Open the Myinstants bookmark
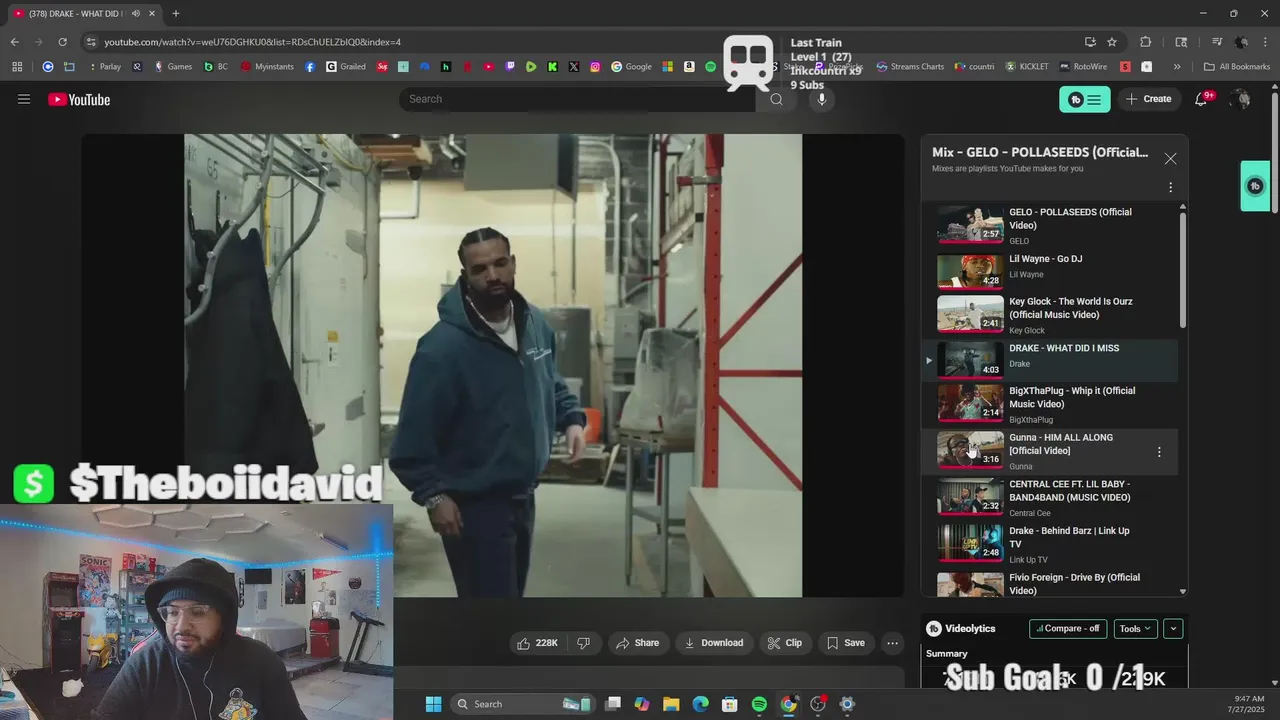The height and width of the screenshot is (720, 1280). (x=268, y=67)
